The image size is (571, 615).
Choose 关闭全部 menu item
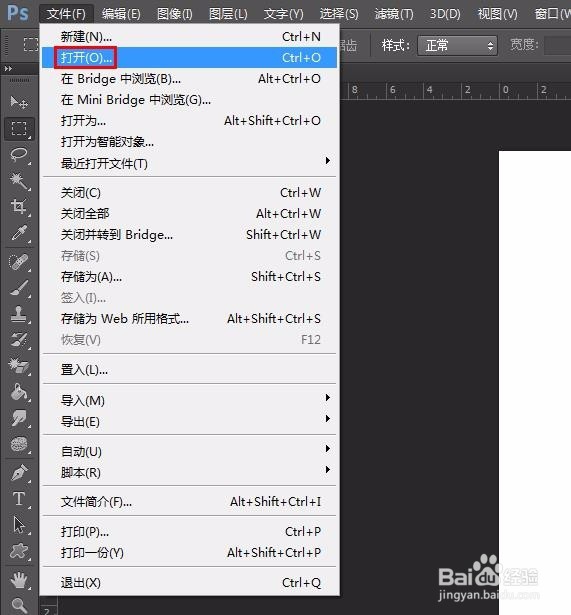click(190, 214)
